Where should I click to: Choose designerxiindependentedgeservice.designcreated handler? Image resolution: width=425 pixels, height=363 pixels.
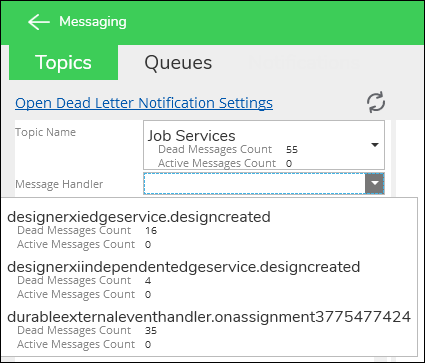[x=209, y=280]
